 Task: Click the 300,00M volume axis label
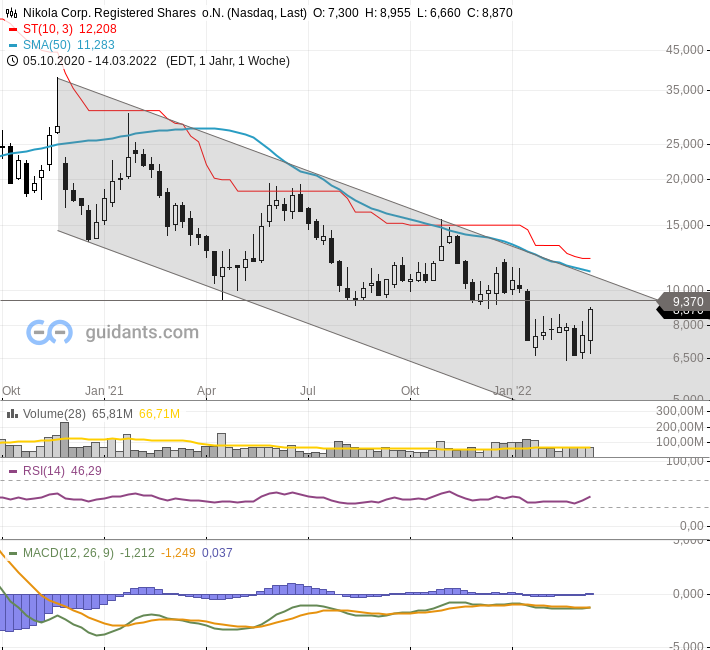680,411
